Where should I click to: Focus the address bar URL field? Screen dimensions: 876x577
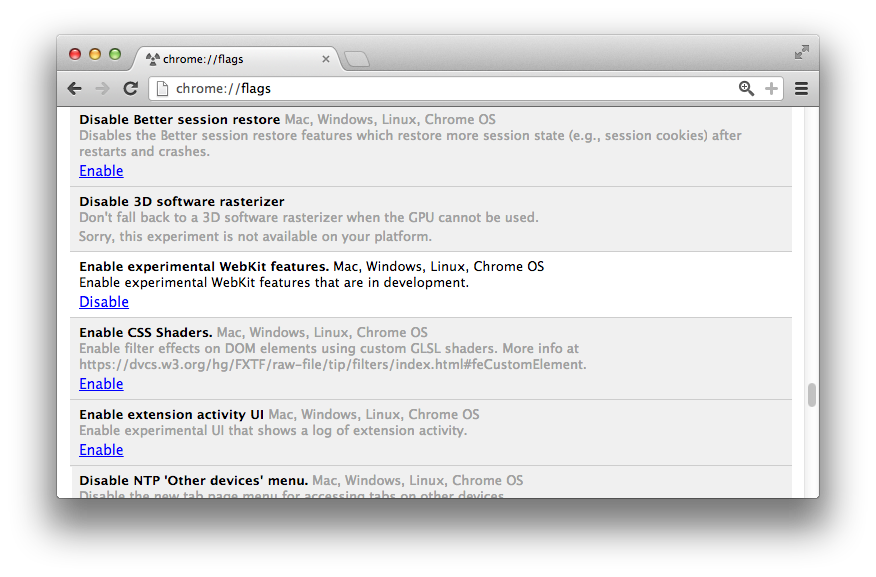pos(450,89)
